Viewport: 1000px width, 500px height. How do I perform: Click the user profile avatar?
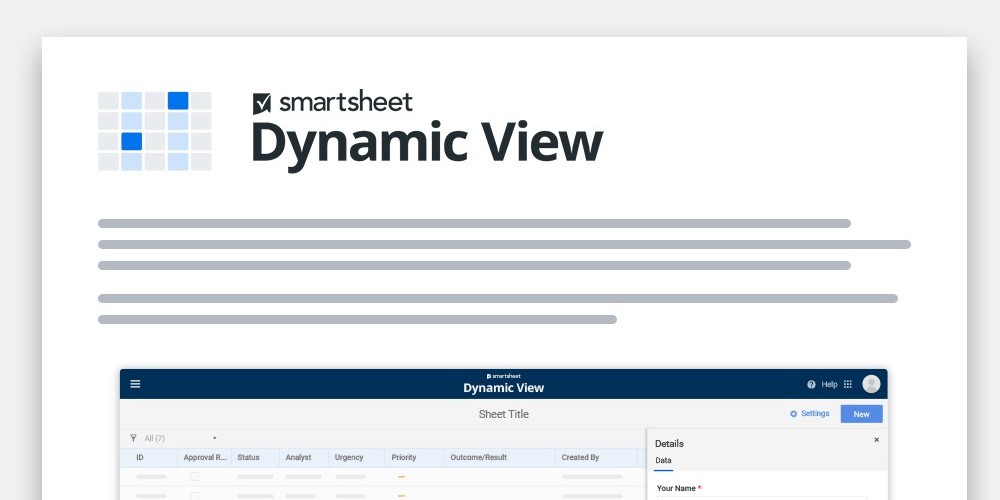(x=871, y=384)
